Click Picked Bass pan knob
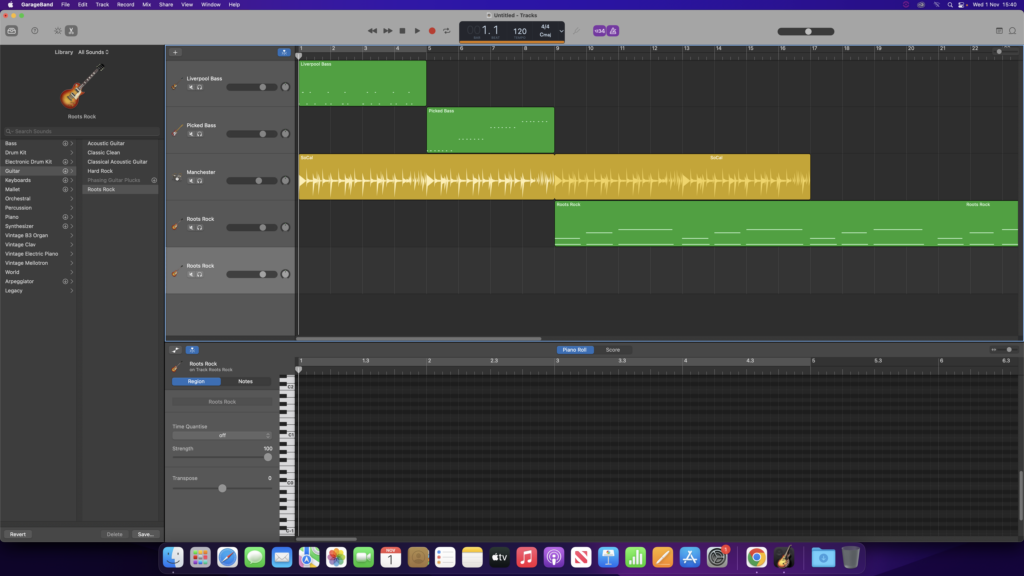 click(x=285, y=134)
